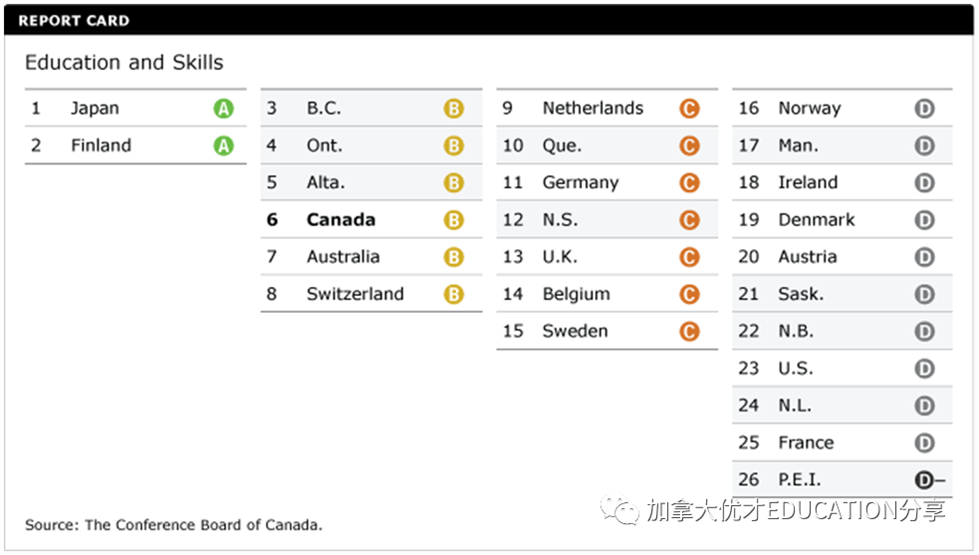
Task: Click the REPORT CARD header bar
Action: point(489,20)
